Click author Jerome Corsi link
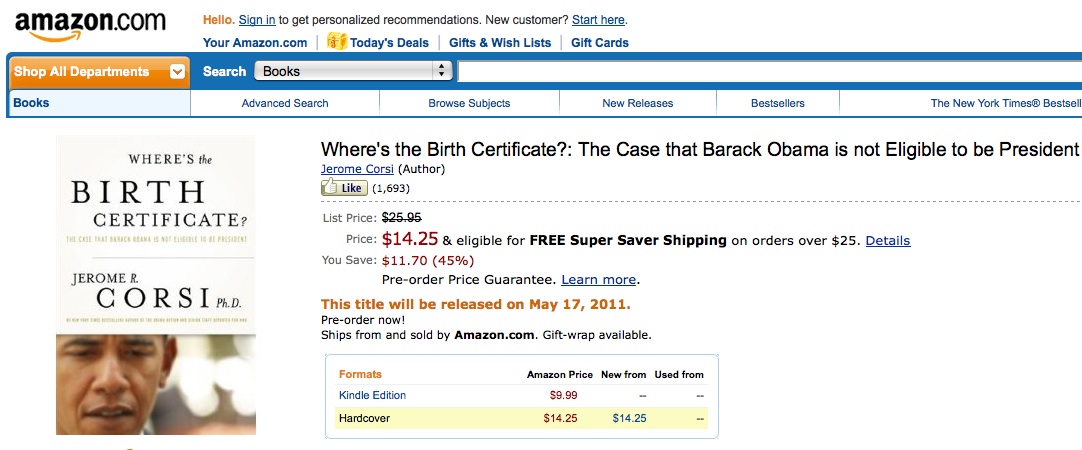This screenshot has width=1082, height=450. (355, 169)
